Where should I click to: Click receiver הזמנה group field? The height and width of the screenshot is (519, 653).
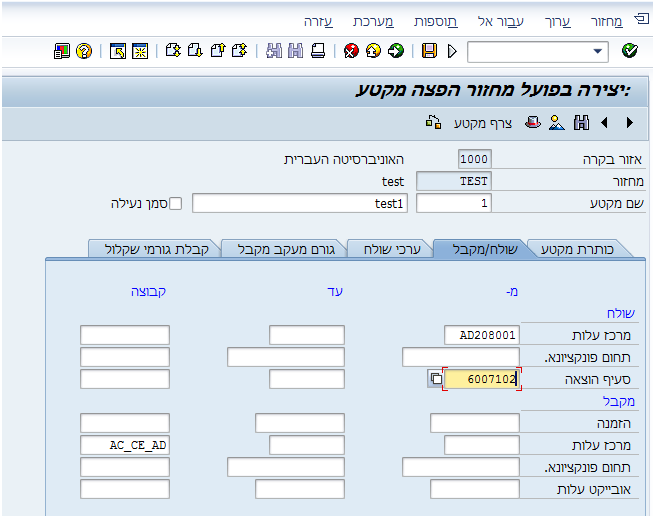click(125, 423)
